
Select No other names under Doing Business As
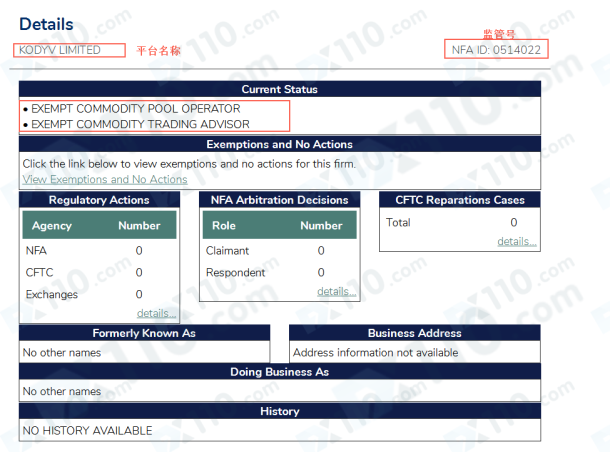point(62,391)
